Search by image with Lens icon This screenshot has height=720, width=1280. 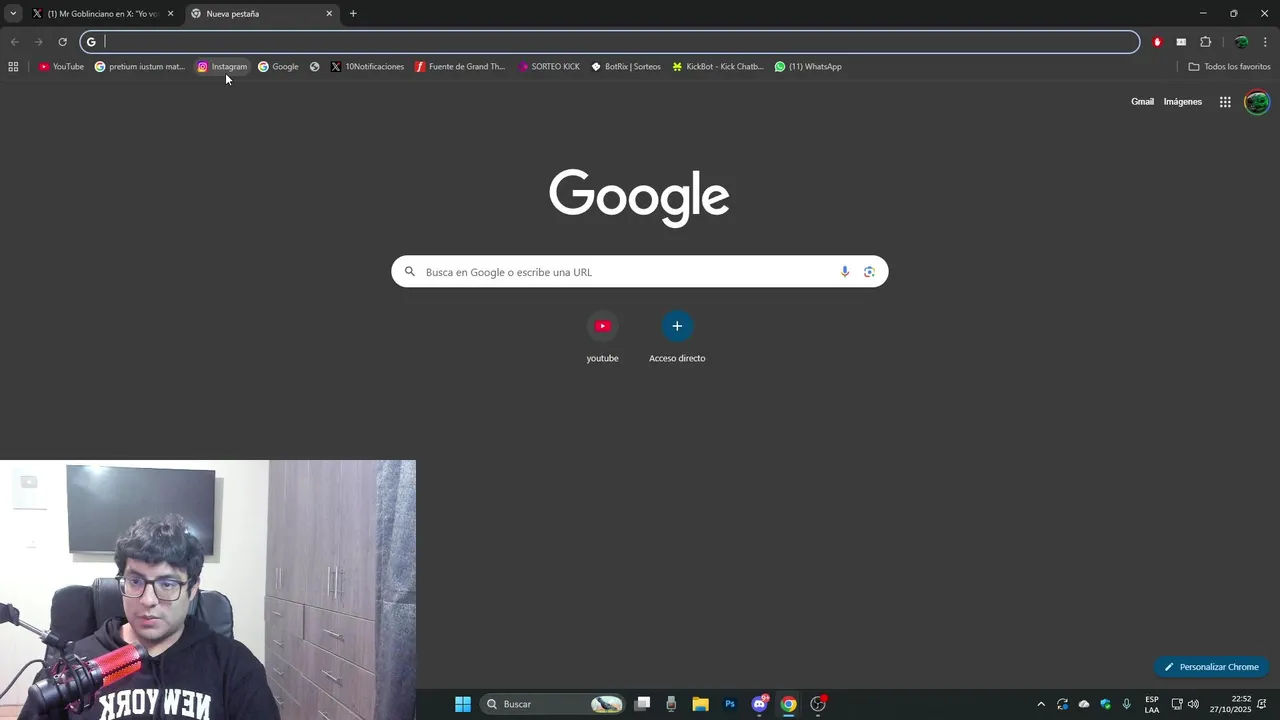(869, 272)
